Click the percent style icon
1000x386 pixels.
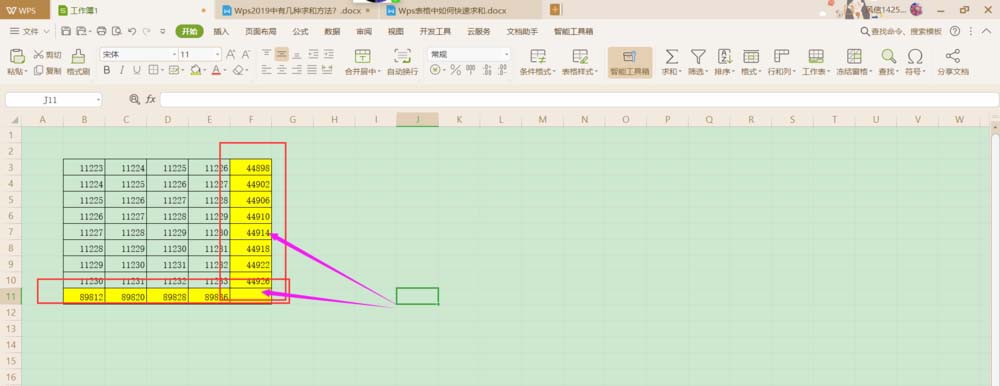(455, 70)
